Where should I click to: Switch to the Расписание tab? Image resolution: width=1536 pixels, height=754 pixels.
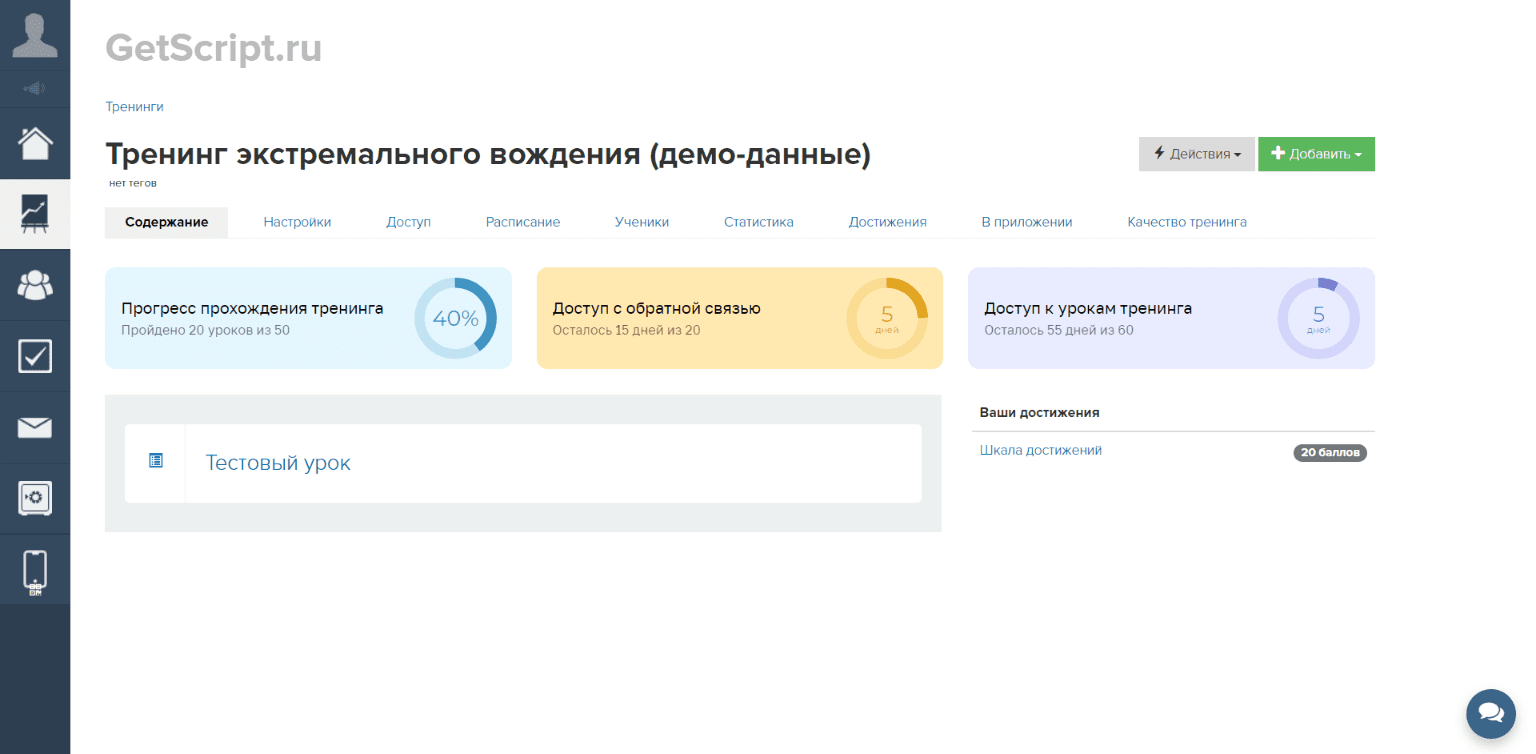(x=522, y=222)
